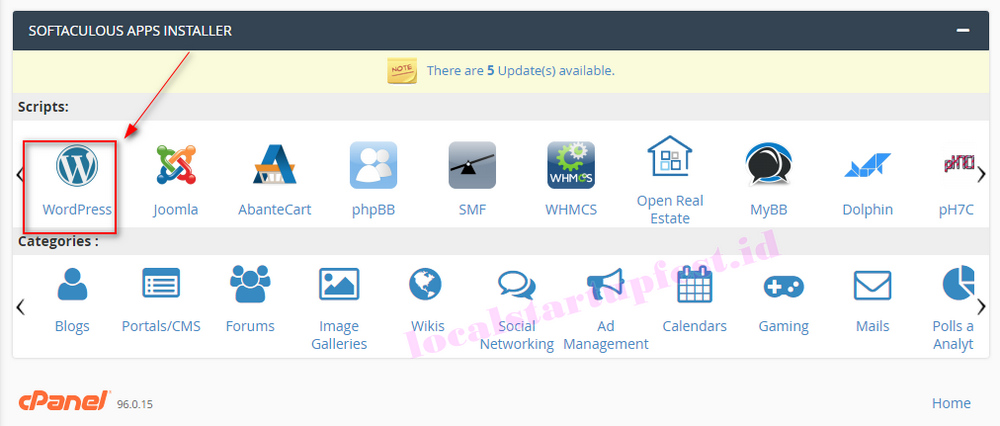Image resolution: width=1000 pixels, height=426 pixels.
Task: Click the Image Galleries text label
Action: pos(339,335)
